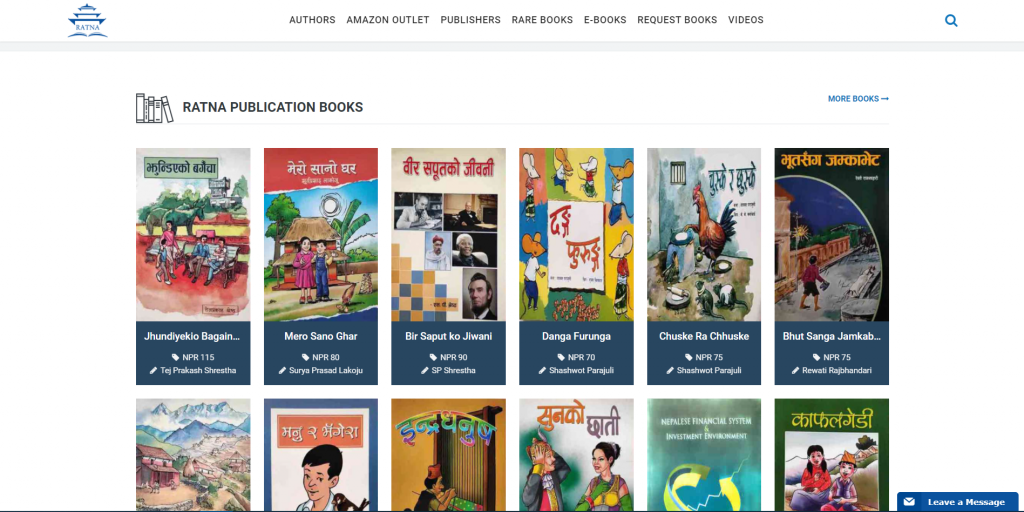
Task: Click the price tag icon for NPR 70
Action: pos(561,357)
